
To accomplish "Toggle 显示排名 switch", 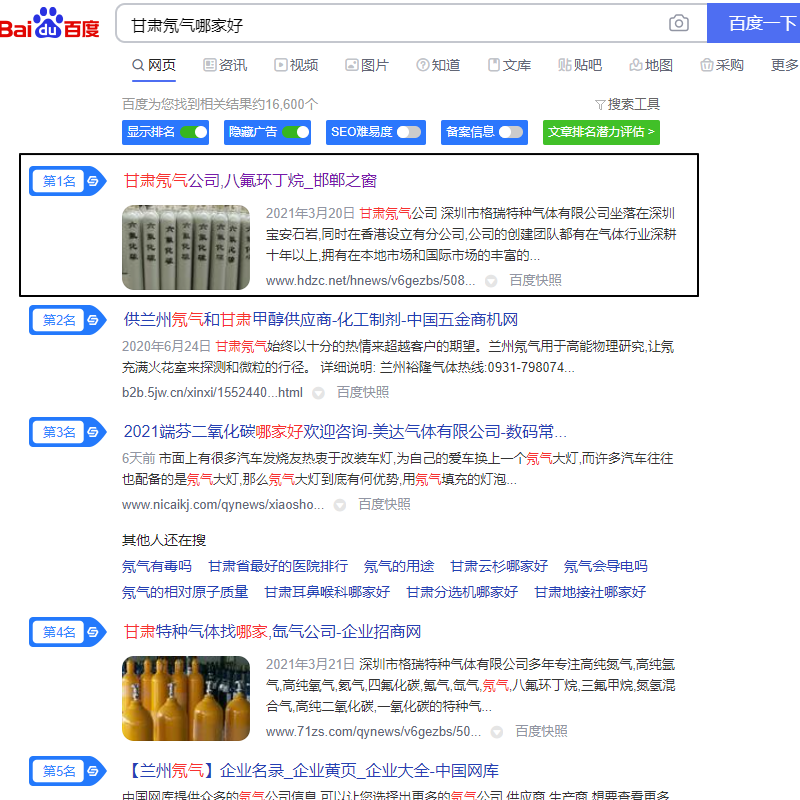I will tap(194, 132).
